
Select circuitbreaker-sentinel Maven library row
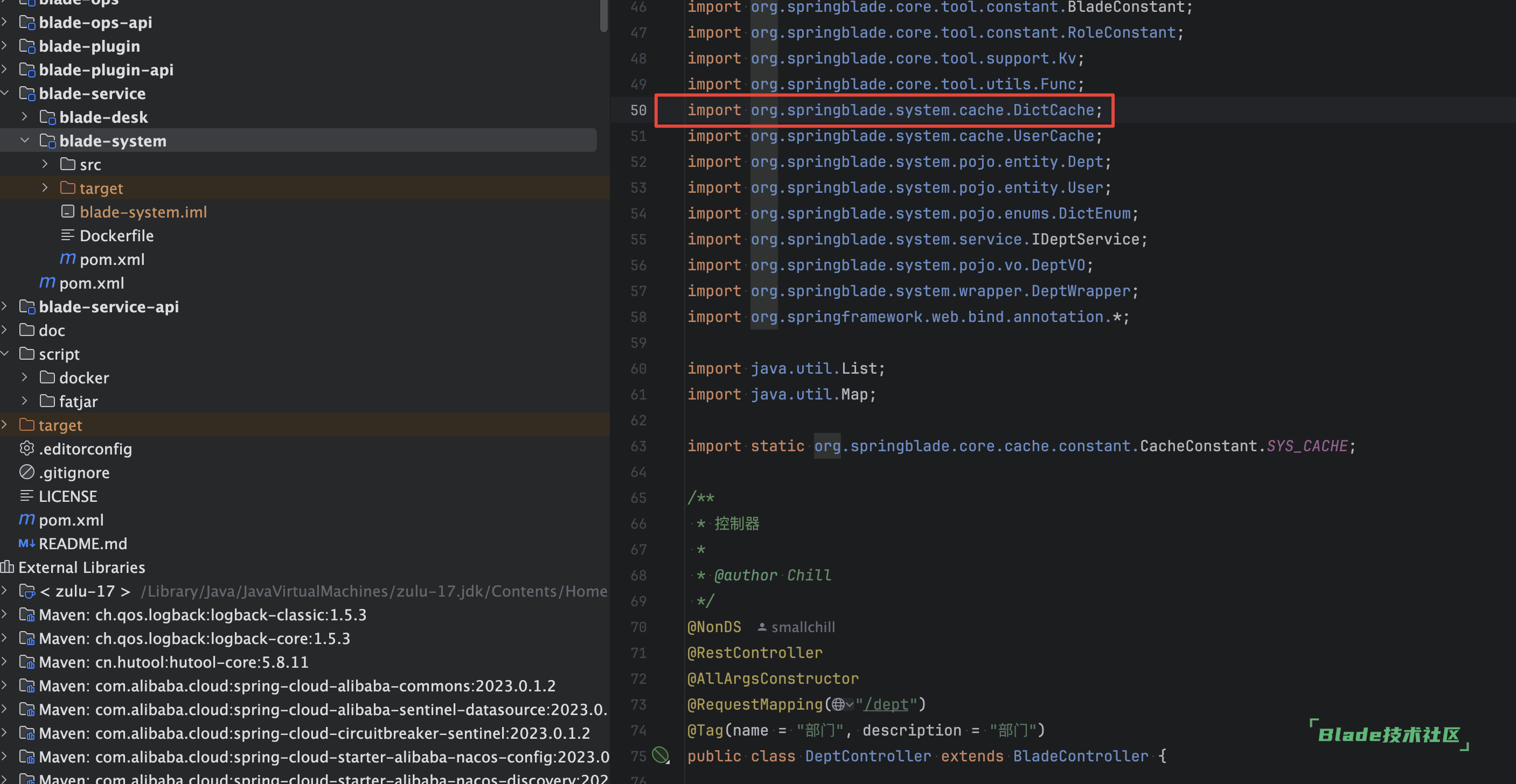click(x=304, y=733)
